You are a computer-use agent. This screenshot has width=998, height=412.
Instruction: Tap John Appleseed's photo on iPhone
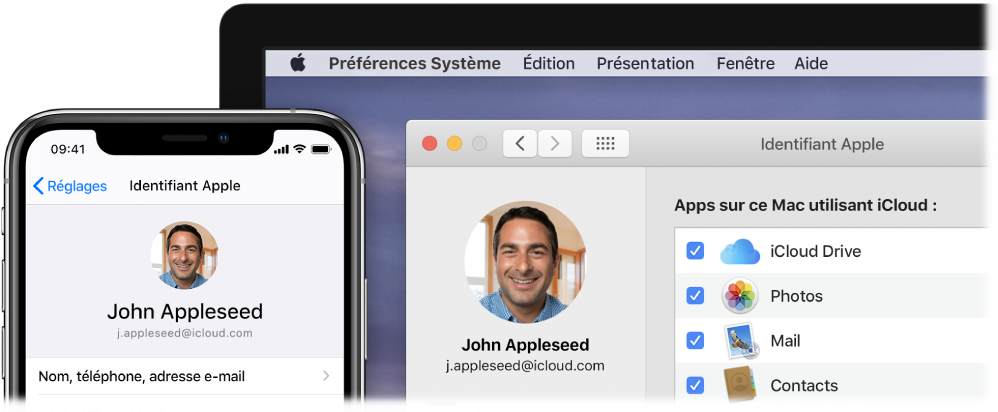coord(185,255)
